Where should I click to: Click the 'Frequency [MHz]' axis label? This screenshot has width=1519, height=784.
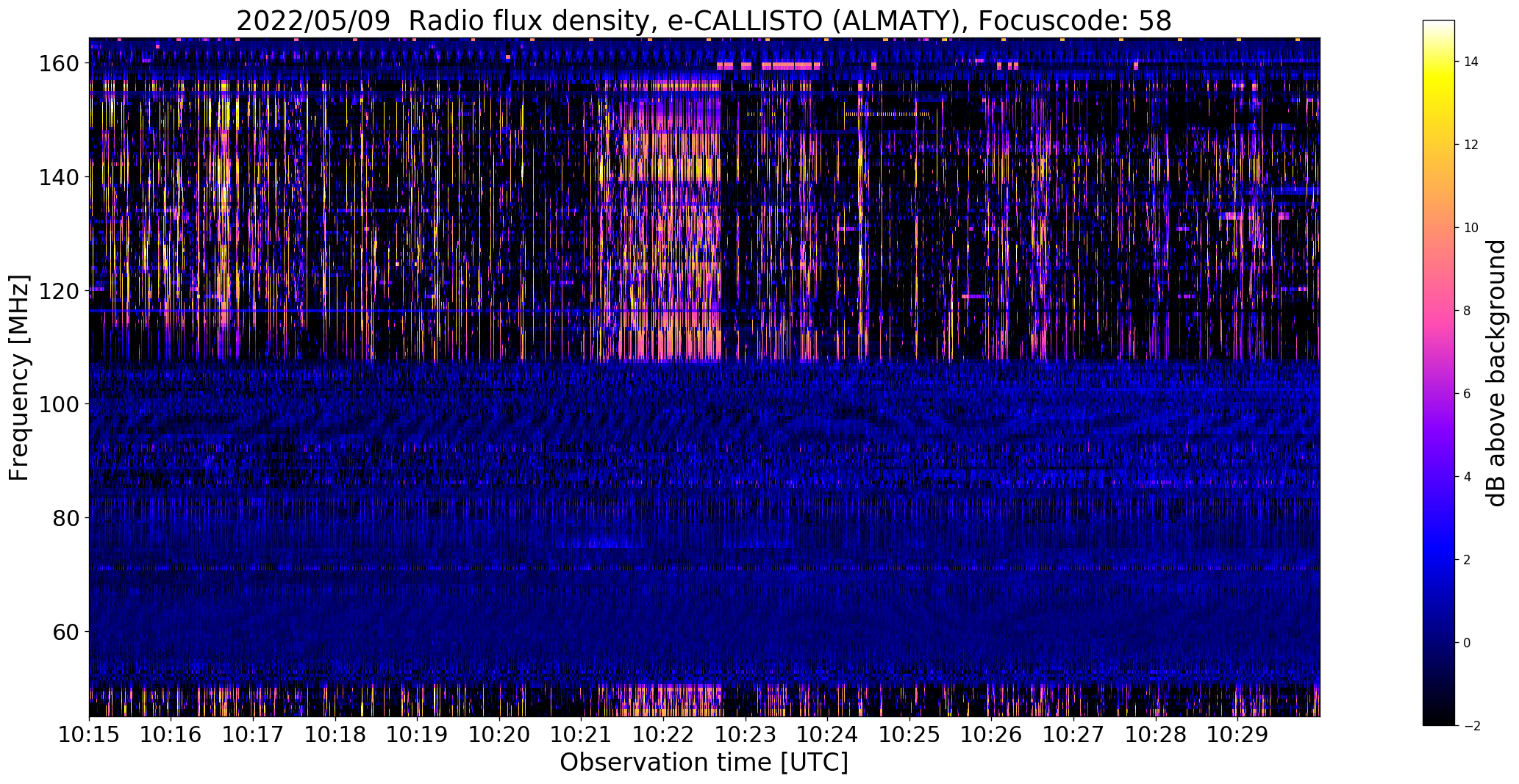tap(19, 378)
